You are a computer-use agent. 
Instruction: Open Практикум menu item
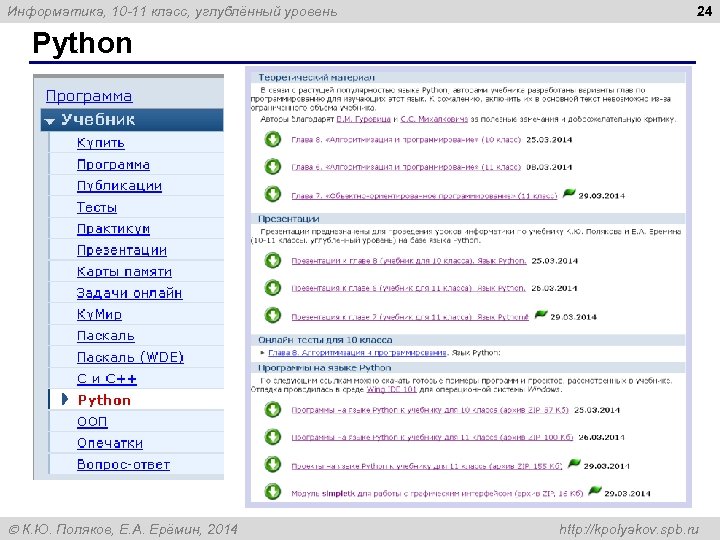pos(113,229)
